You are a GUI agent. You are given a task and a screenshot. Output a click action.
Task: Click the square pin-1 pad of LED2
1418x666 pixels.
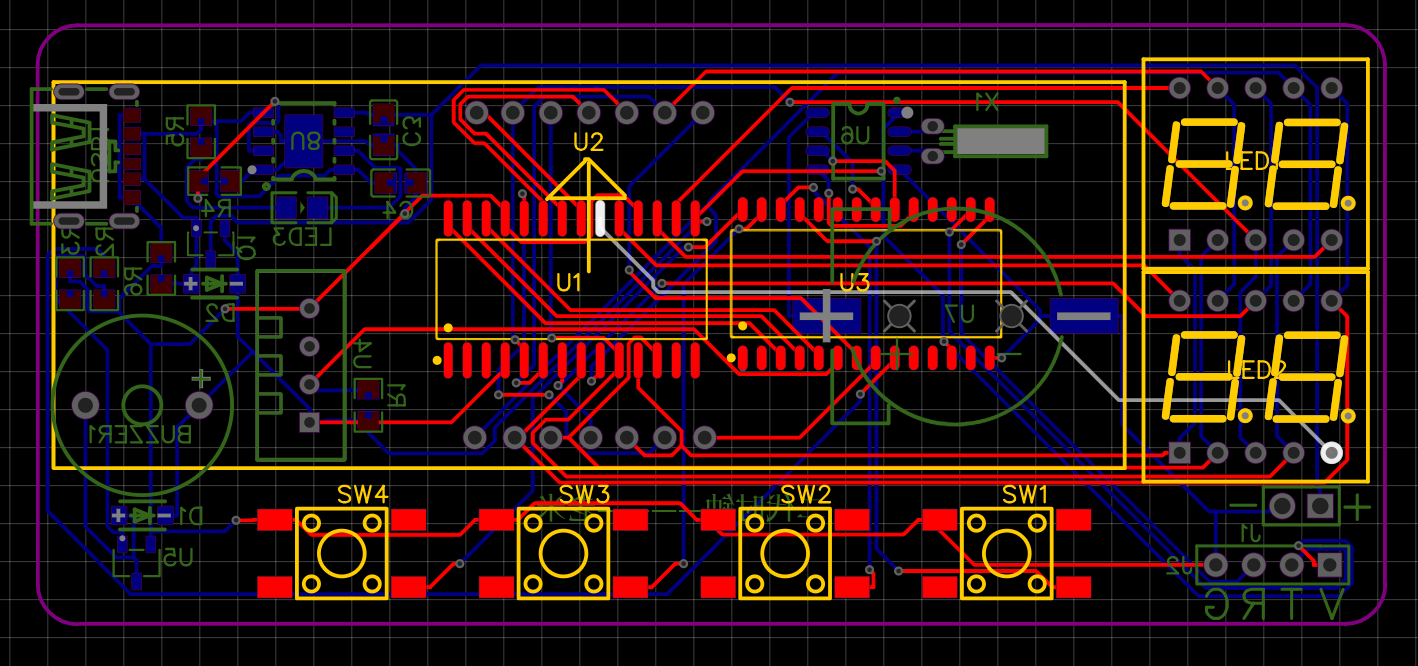[1180, 453]
